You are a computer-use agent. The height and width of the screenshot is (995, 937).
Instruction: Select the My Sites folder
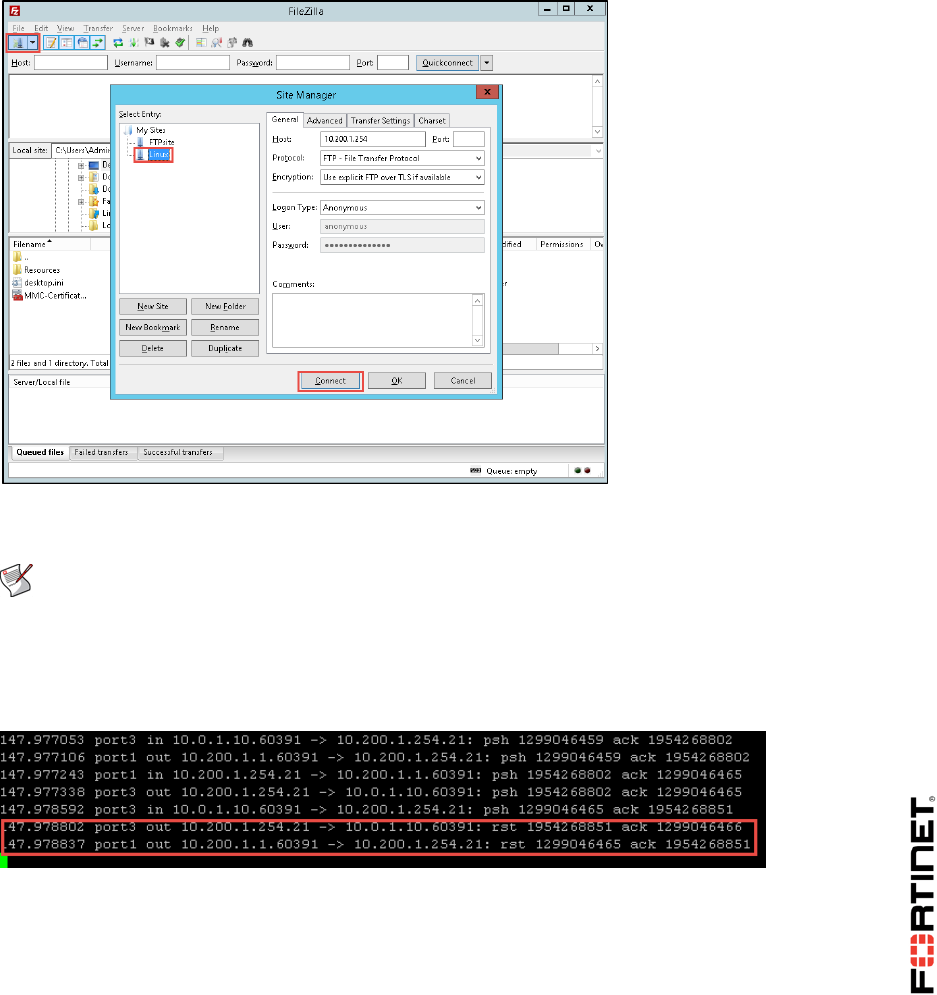point(146,130)
